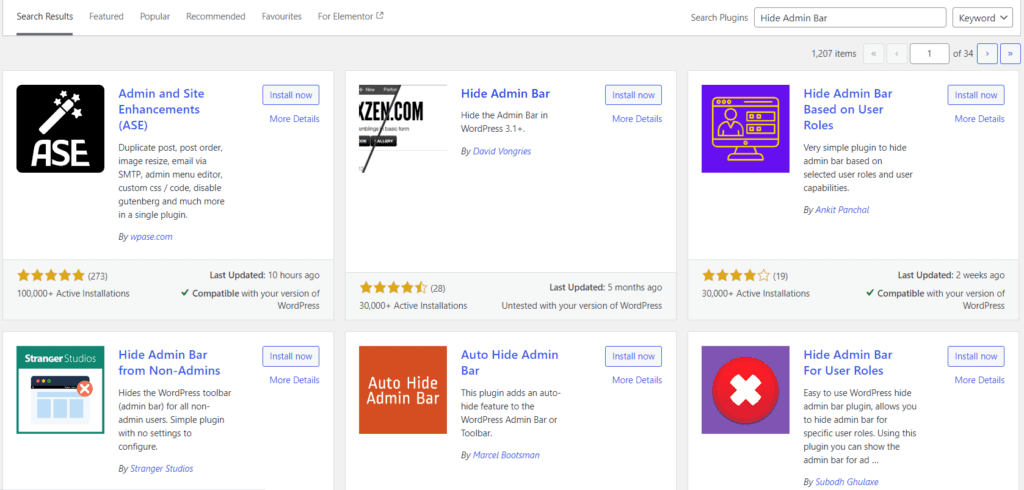Click the orange Auto Hide Admin Bar icon
Image resolution: width=1024 pixels, height=490 pixels.
[403, 390]
